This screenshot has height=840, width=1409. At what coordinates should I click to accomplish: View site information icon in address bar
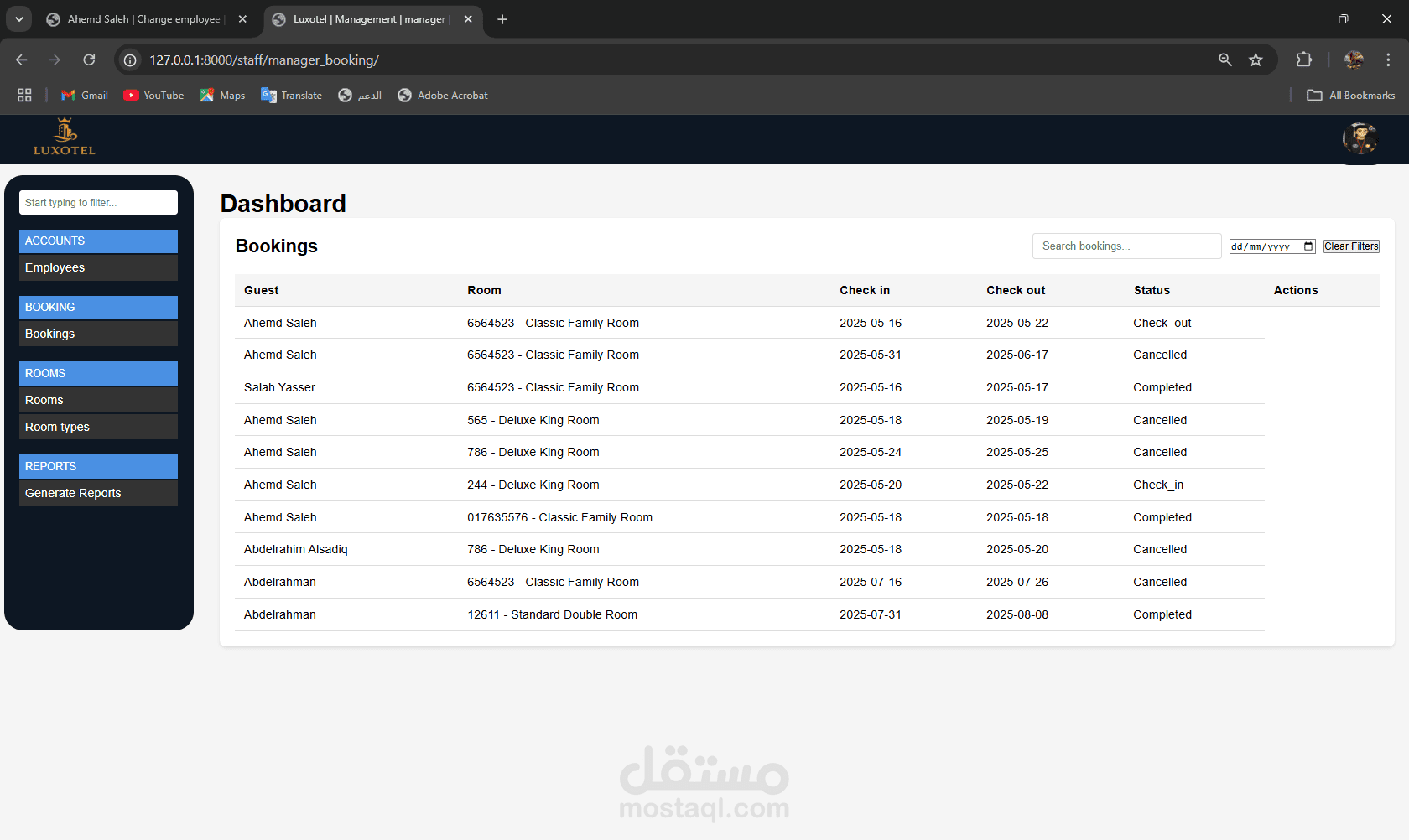tap(130, 60)
